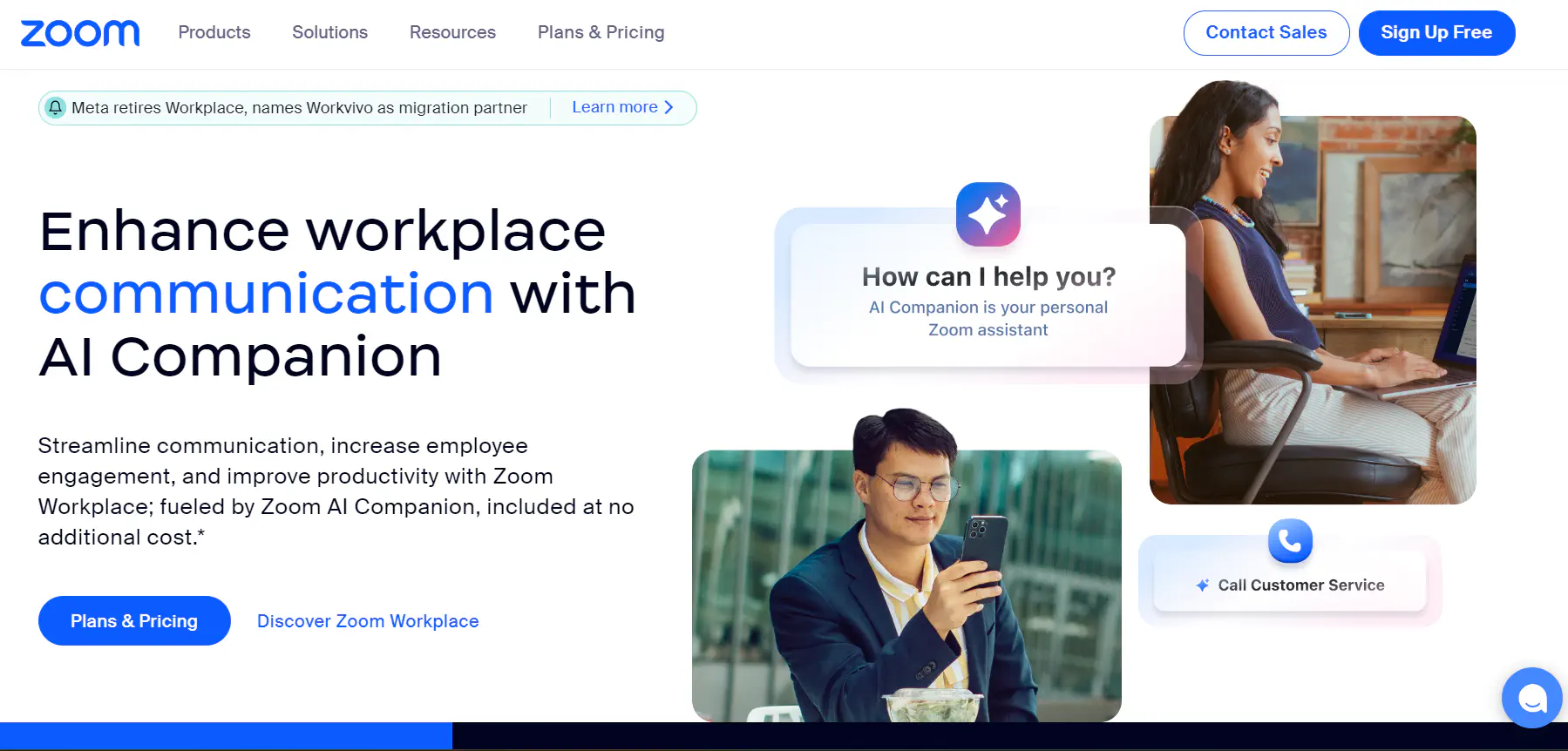Viewport: 1568px width, 751px height.
Task: Click 'AI Companion is your personal' subtitle
Action: pos(988,308)
